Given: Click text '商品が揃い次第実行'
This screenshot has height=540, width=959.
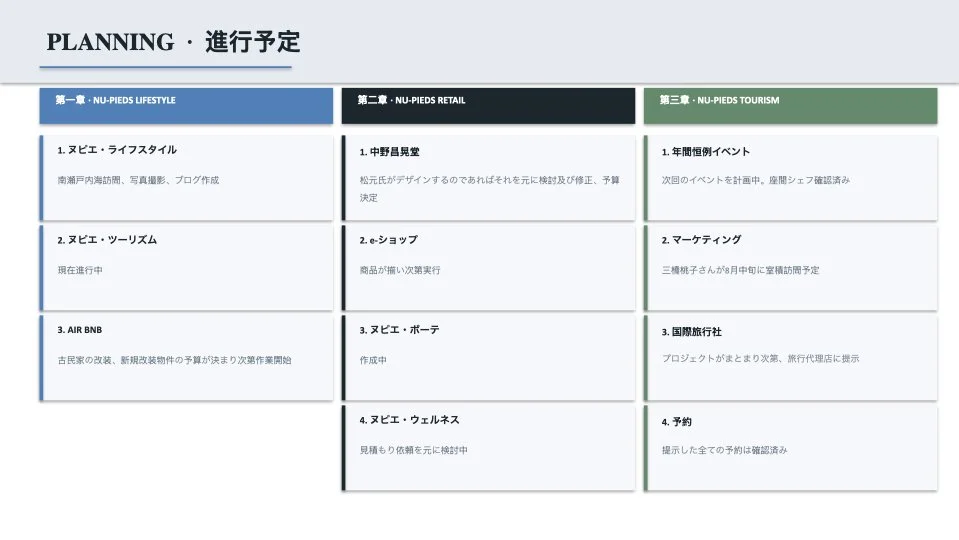Looking at the screenshot, I should pos(400,270).
